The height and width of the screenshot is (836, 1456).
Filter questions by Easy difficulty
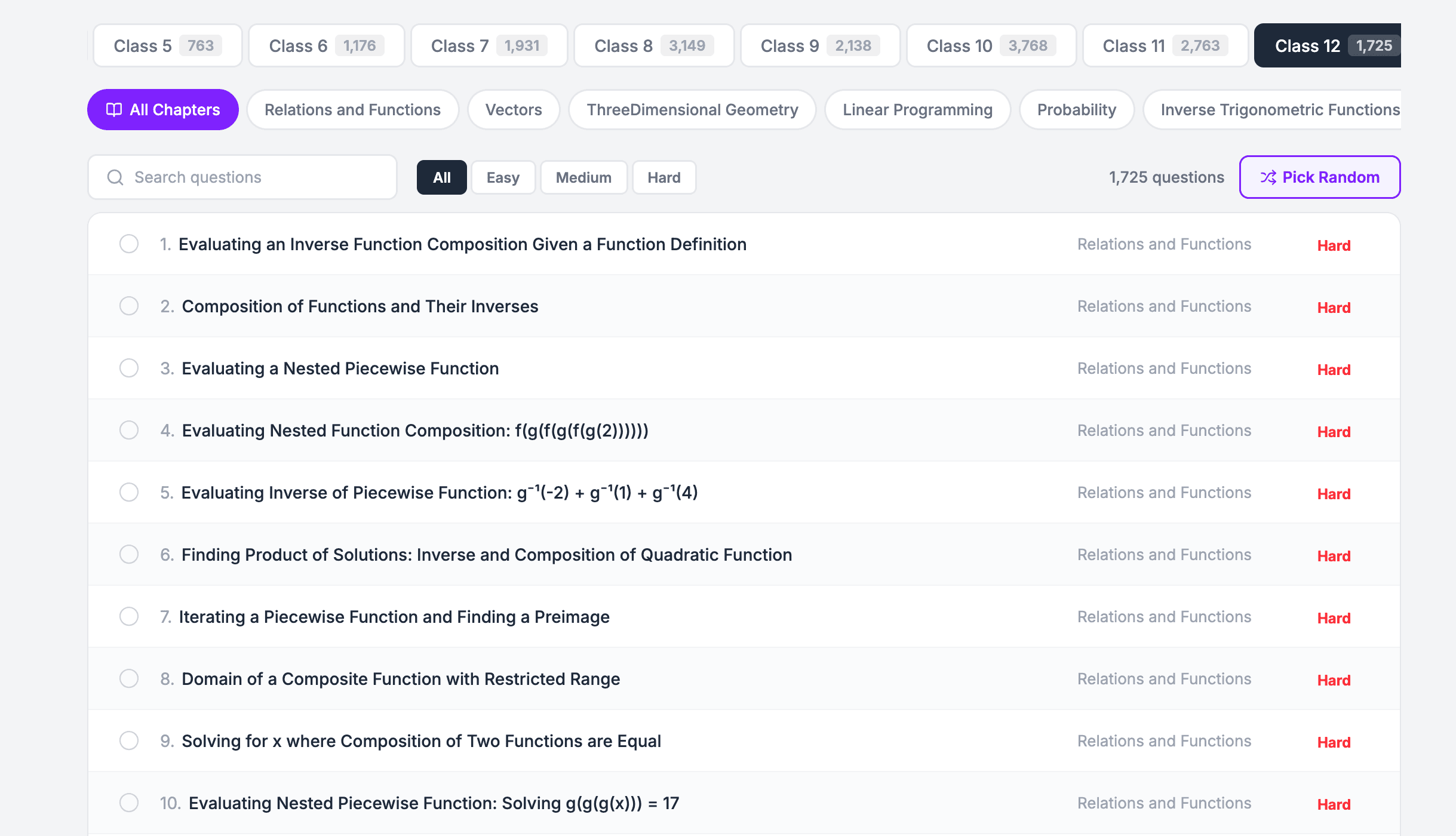click(x=502, y=177)
